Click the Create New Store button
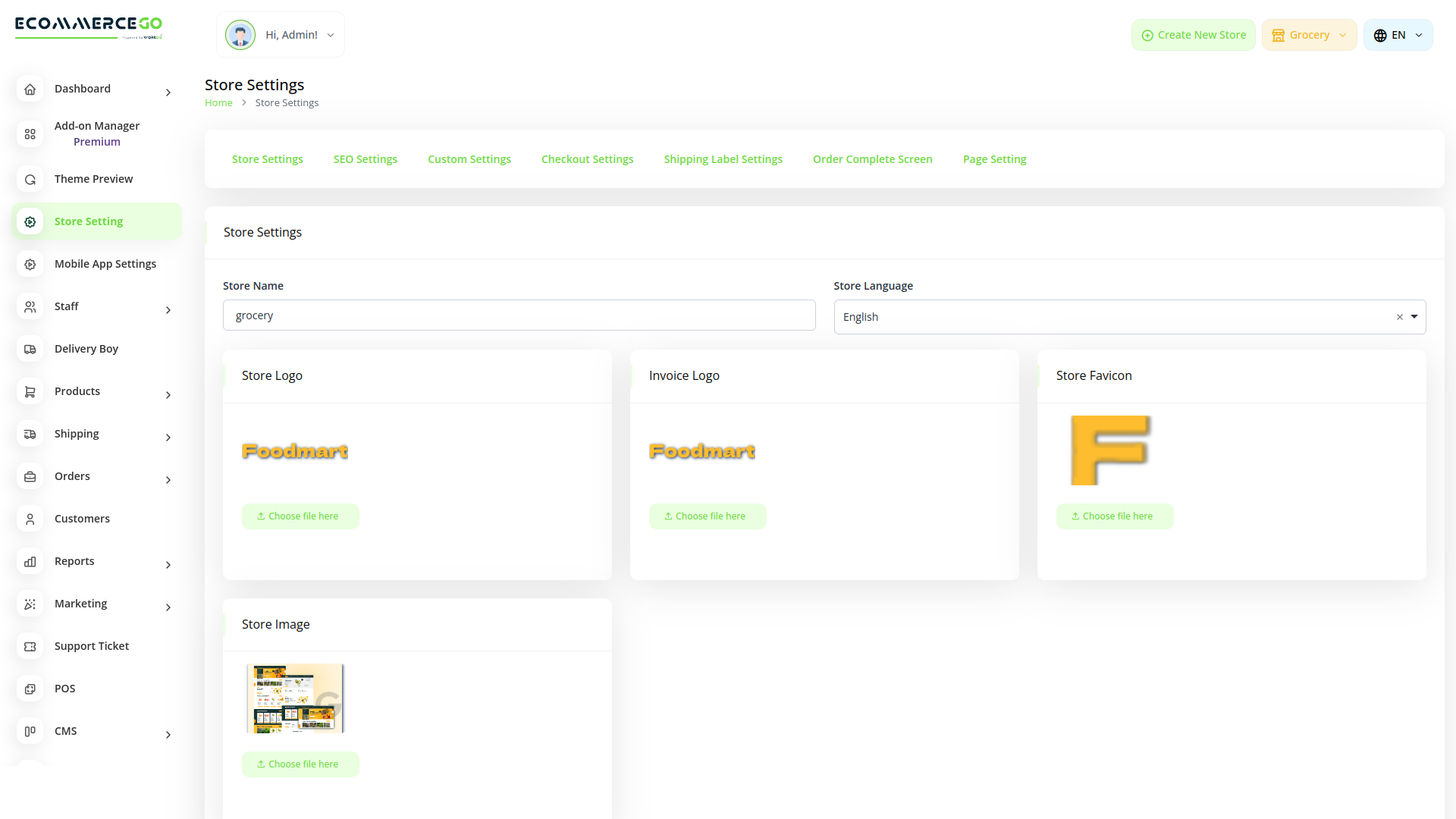 pos(1193,34)
